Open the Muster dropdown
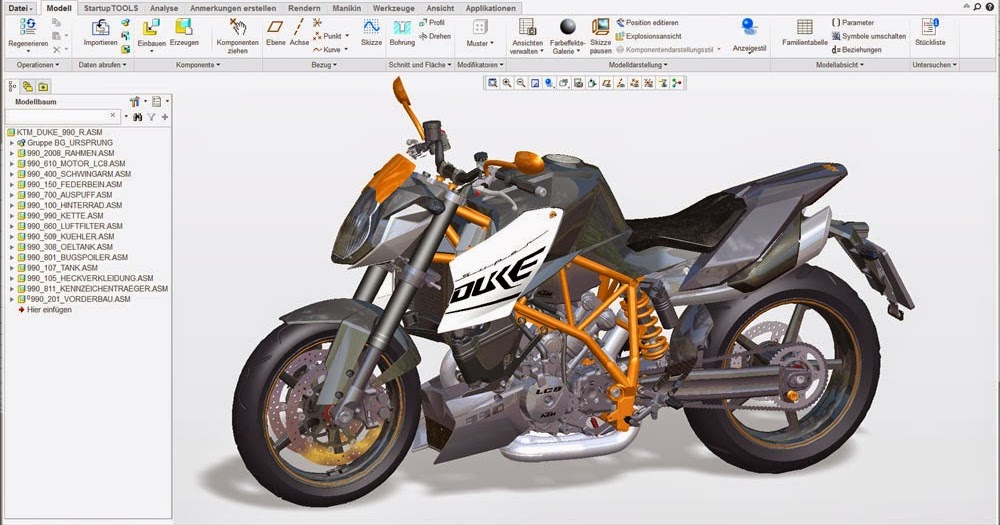1000x525 pixels. pos(480,43)
